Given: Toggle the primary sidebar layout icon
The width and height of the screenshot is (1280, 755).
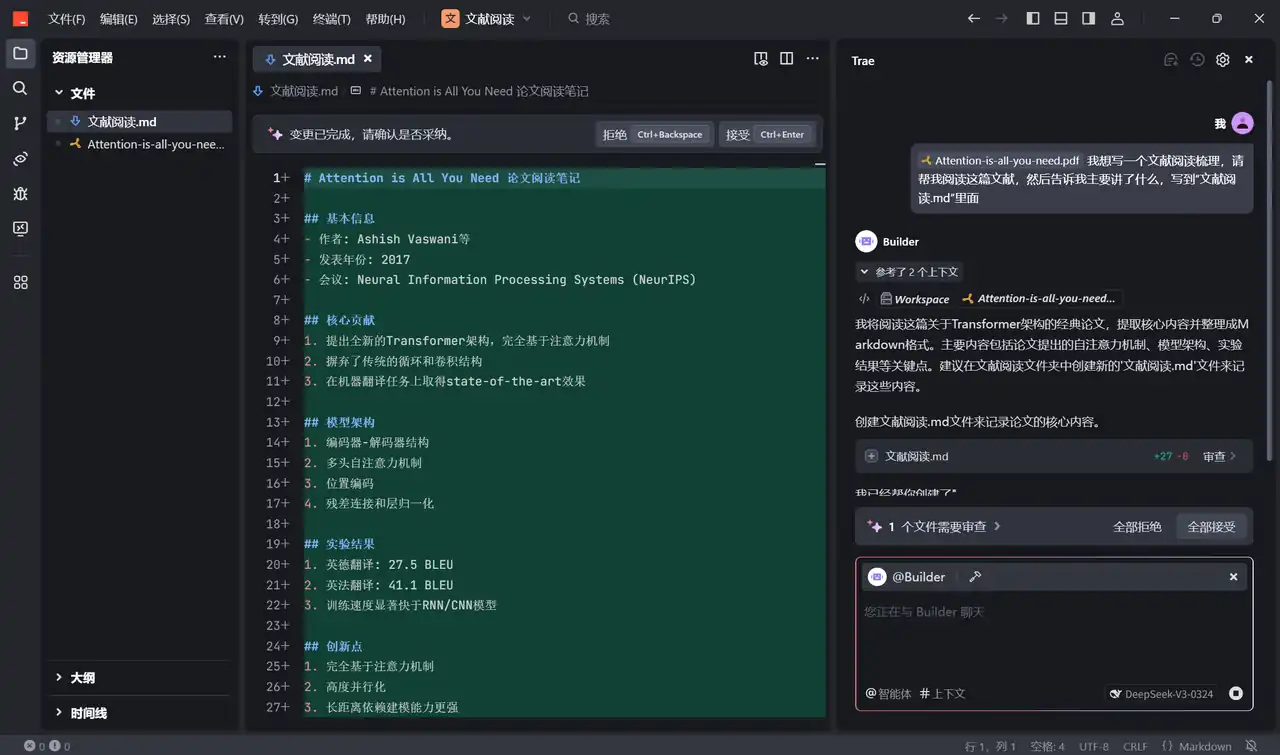Looking at the screenshot, I should (x=1033, y=18).
